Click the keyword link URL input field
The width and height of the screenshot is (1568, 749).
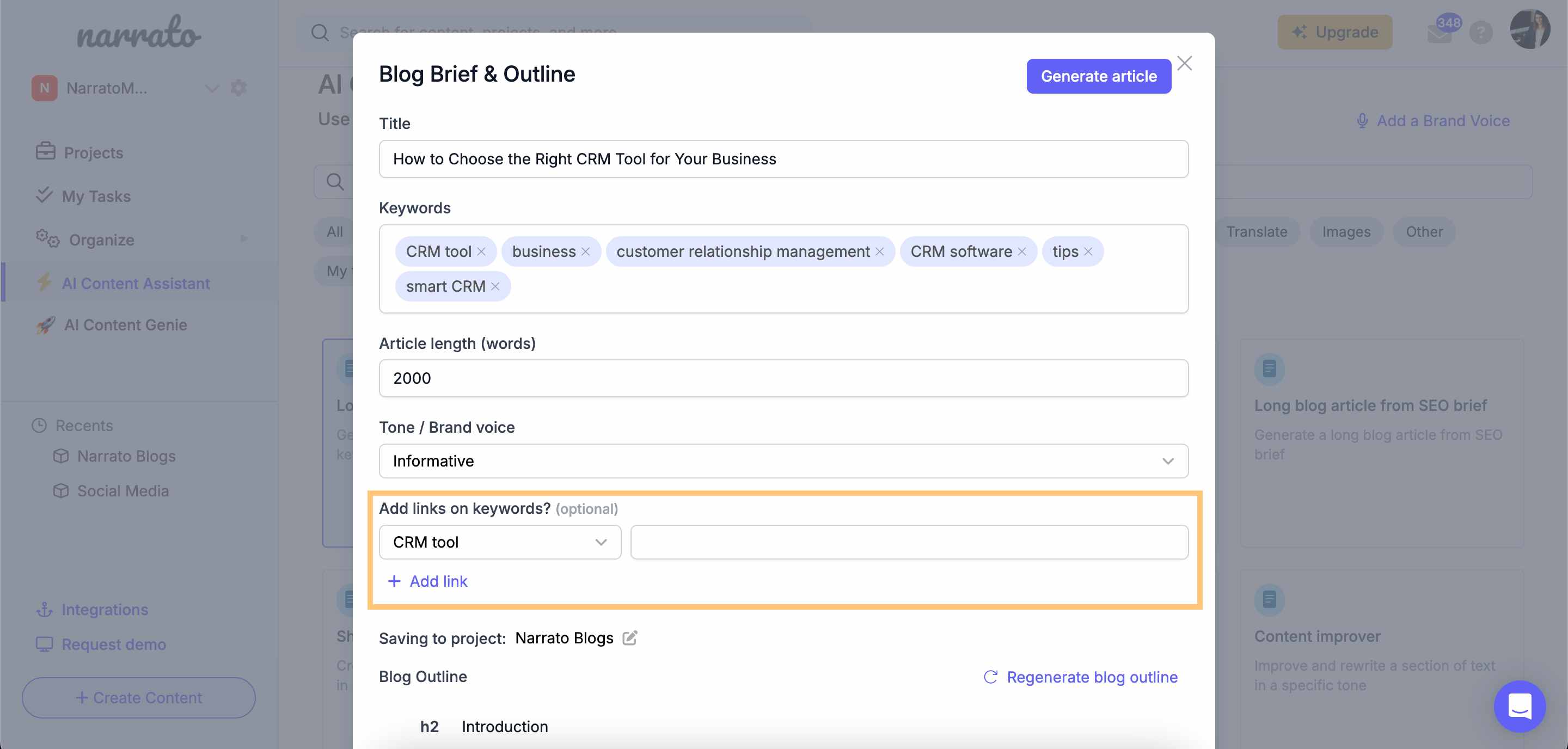909,542
